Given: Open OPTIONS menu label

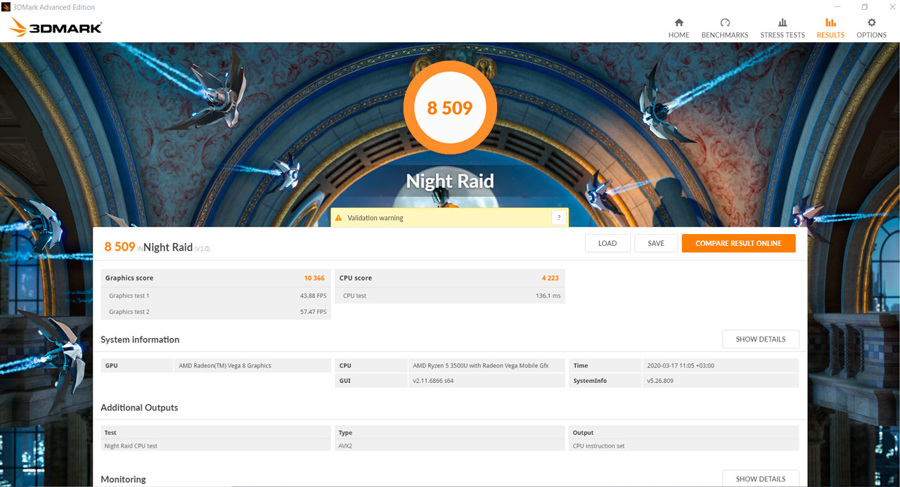Looking at the screenshot, I should (x=871, y=35).
